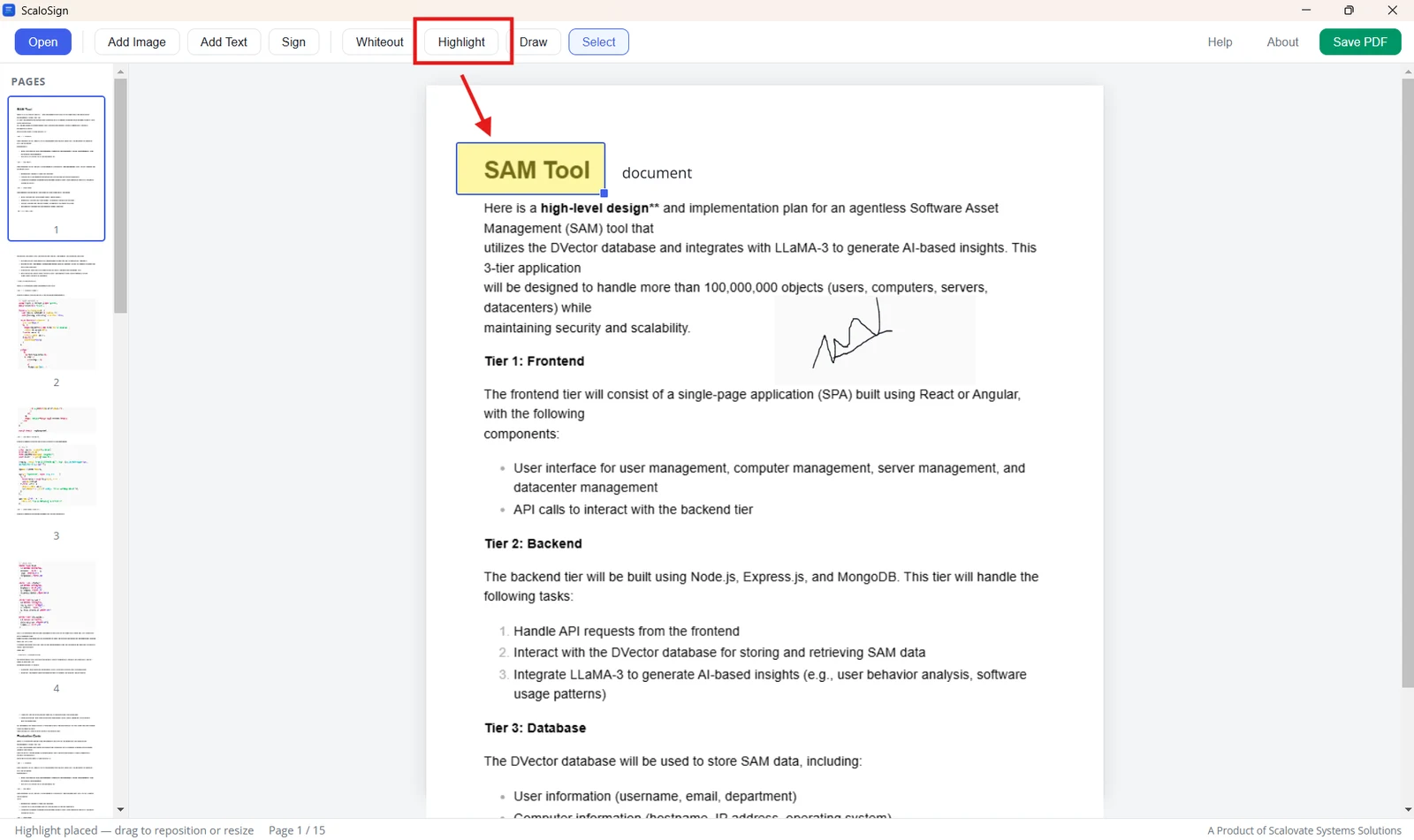The width and height of the screenshot is (1414, 840).
Task: Jump to page 4 thumbnail
Action: point(57,624)
